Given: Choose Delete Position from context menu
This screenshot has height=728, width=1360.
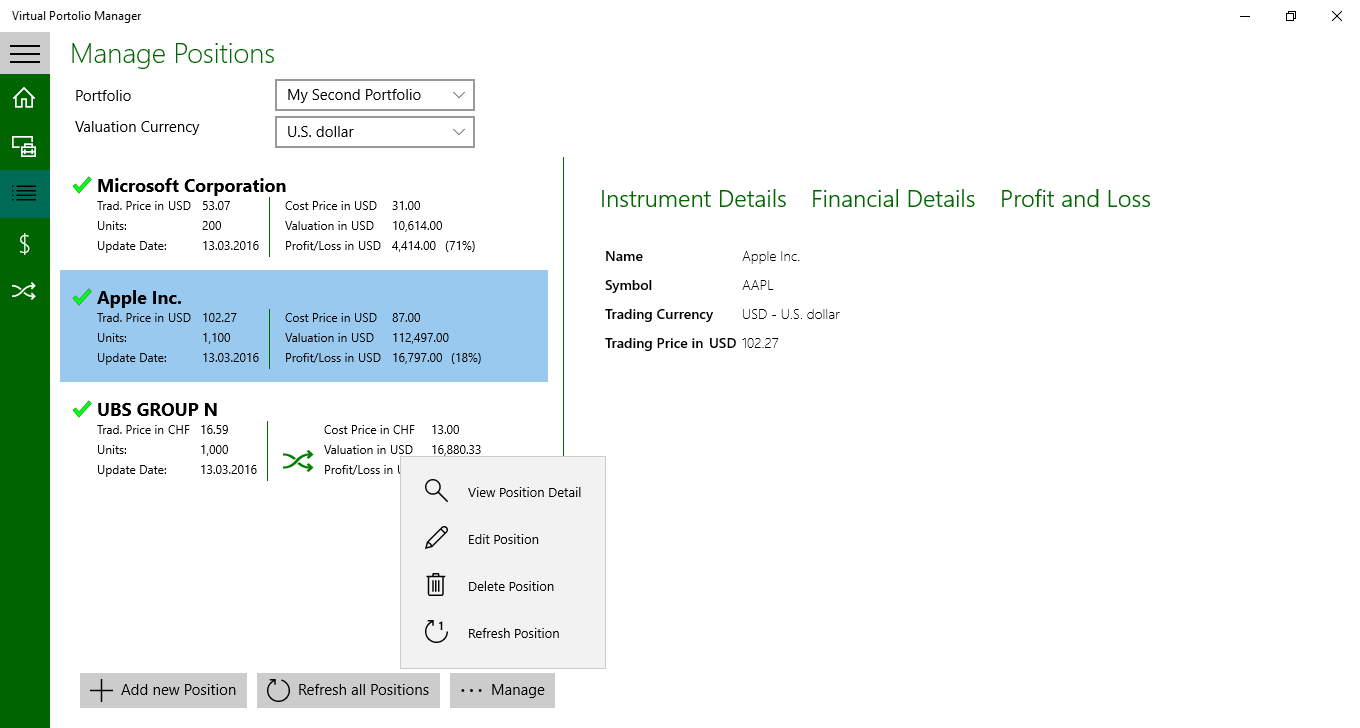Looking at the screenshot, I should 503,586.
